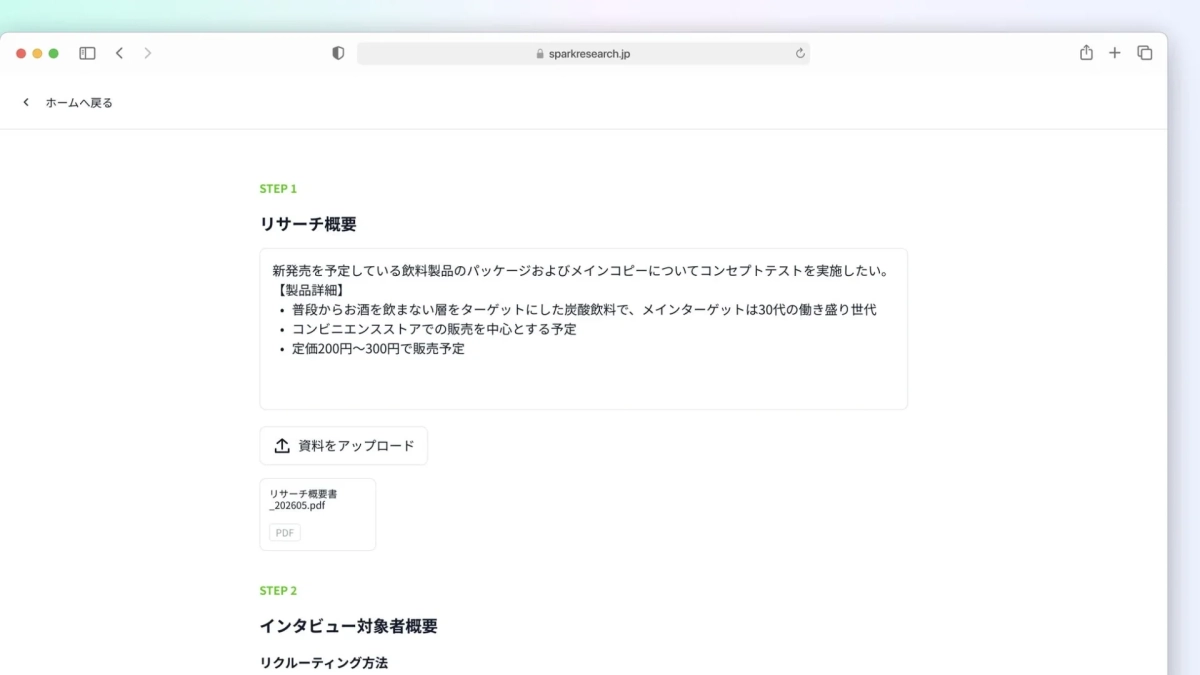Go back with the browser back arrow
Image resolution: width=1200 pixels, height=675 pixels.
[x=119, y=53]
